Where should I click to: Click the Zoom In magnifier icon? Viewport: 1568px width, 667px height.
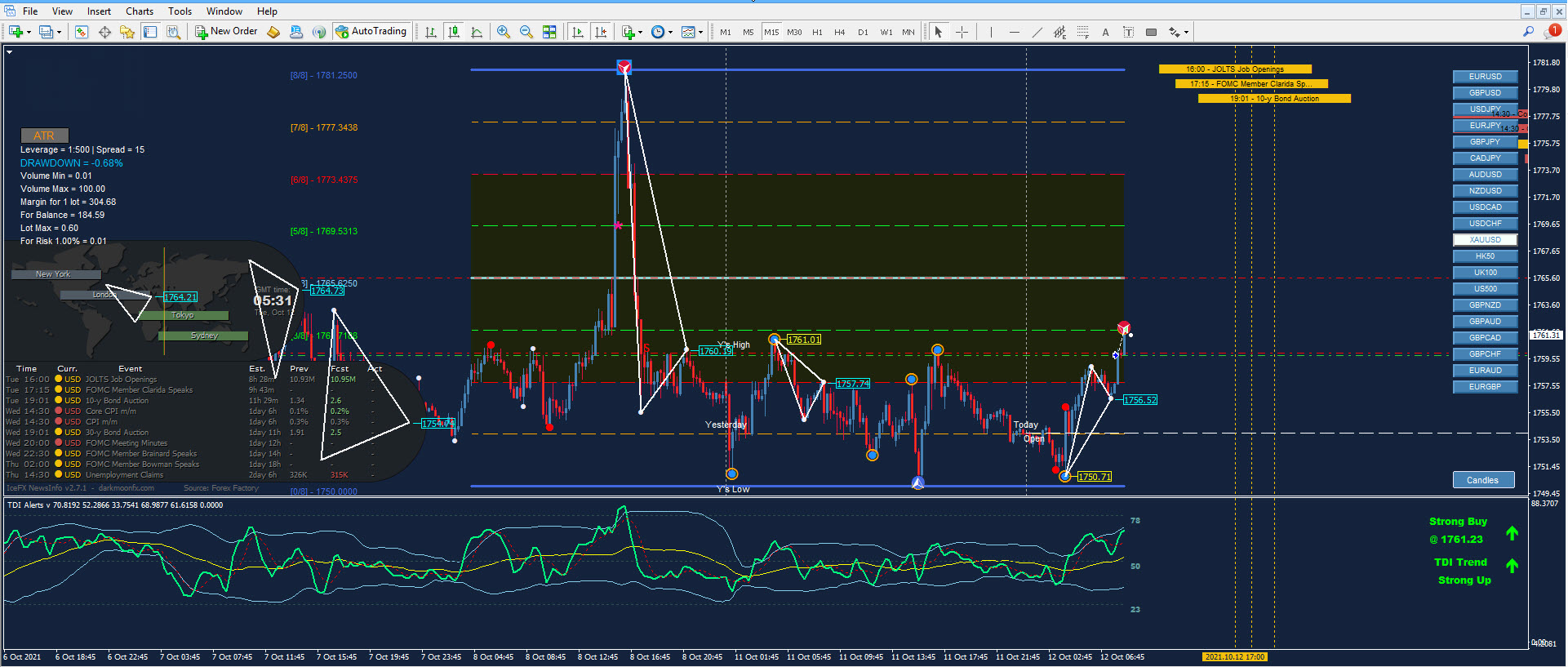click(504, 32)
